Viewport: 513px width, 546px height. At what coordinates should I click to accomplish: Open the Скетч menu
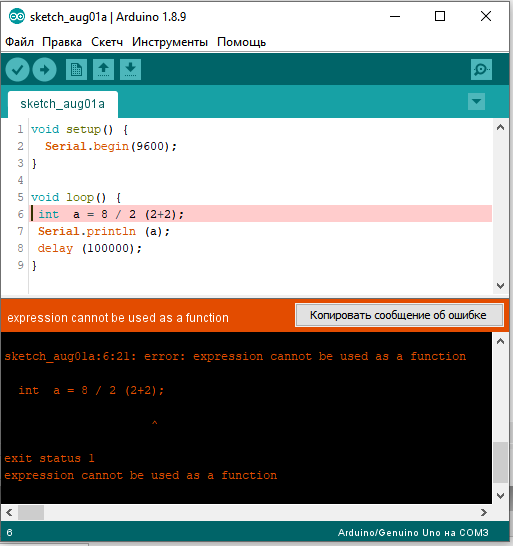pos(107,42)
